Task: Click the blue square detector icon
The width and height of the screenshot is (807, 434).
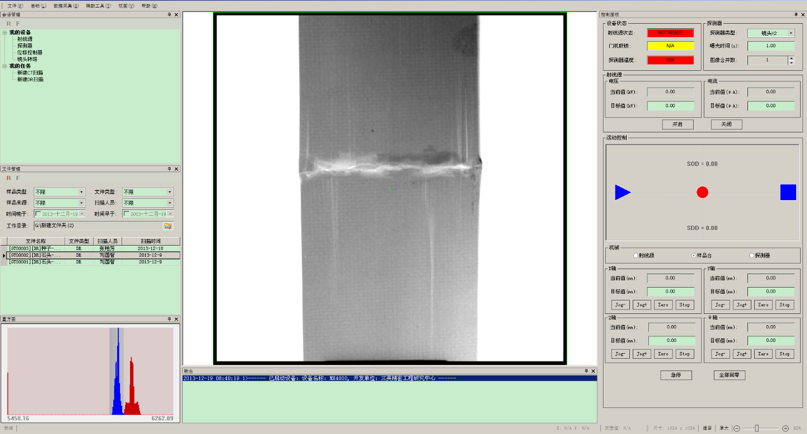Action: click(x=788, y=192)
